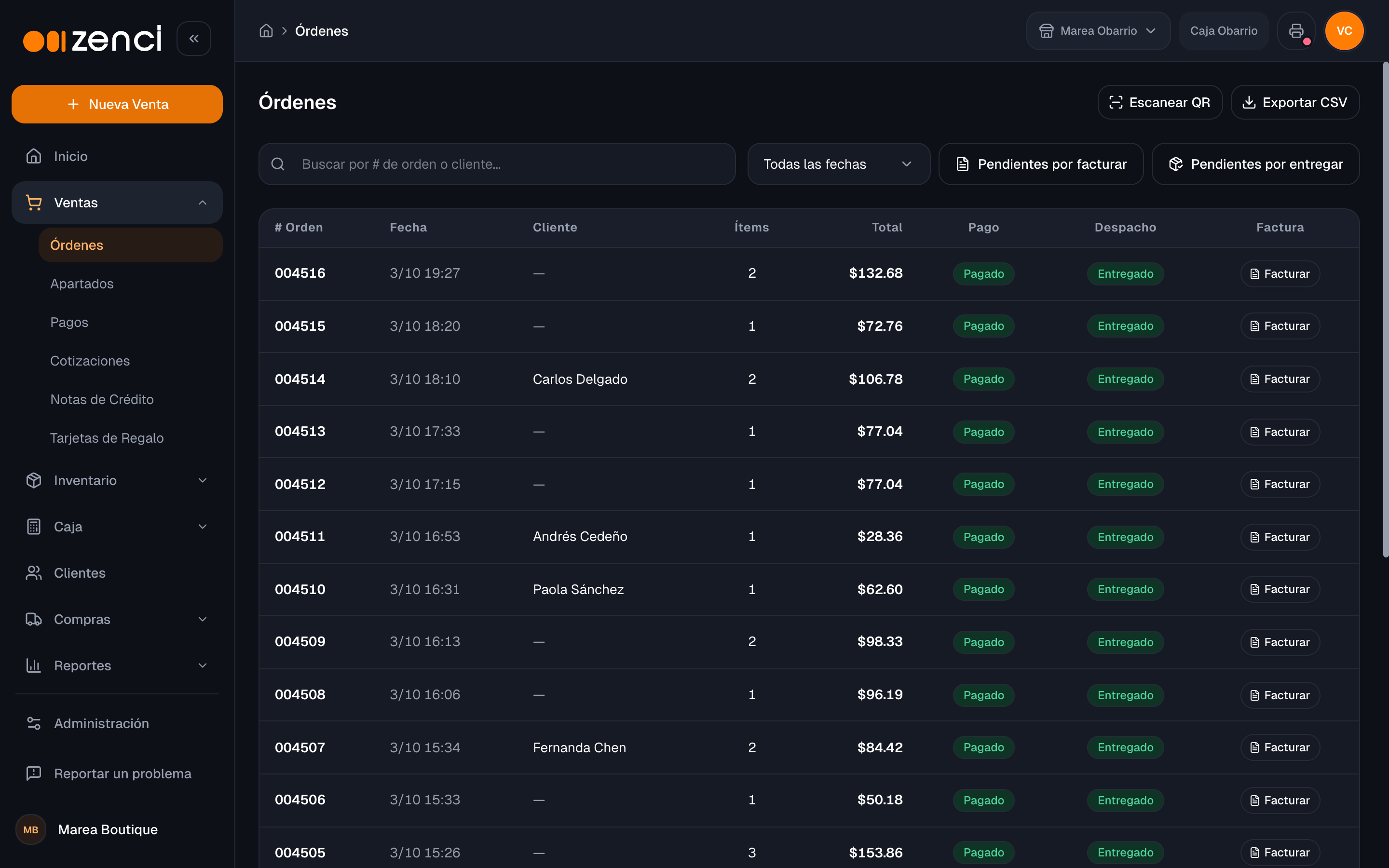1389x868 pixels.
Task: Click the Compras truck icon
Action: click(34, 620)
